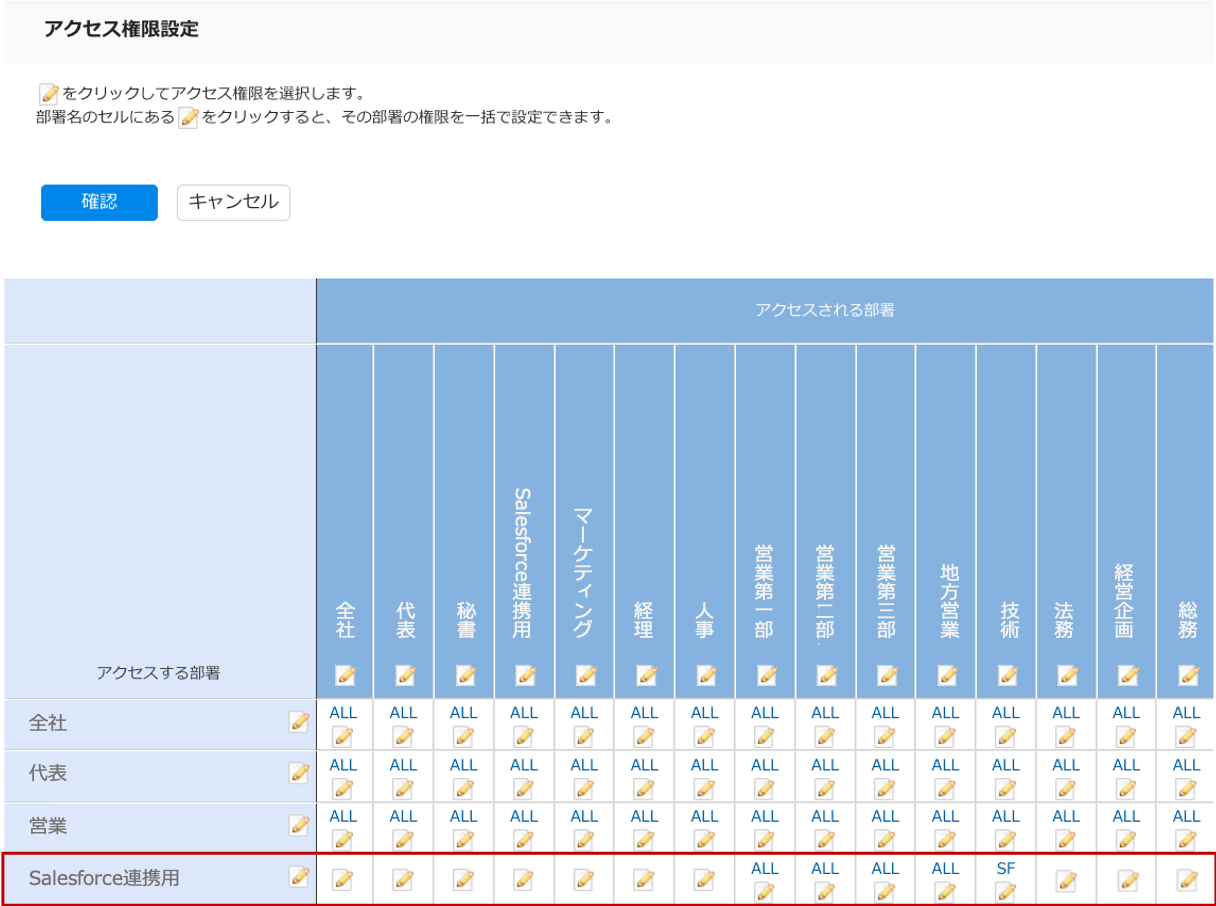Edit Salesforce連携用 row permission for 営業第一部
This screenshot has height=906, width=1216.
tap(765, 890)
